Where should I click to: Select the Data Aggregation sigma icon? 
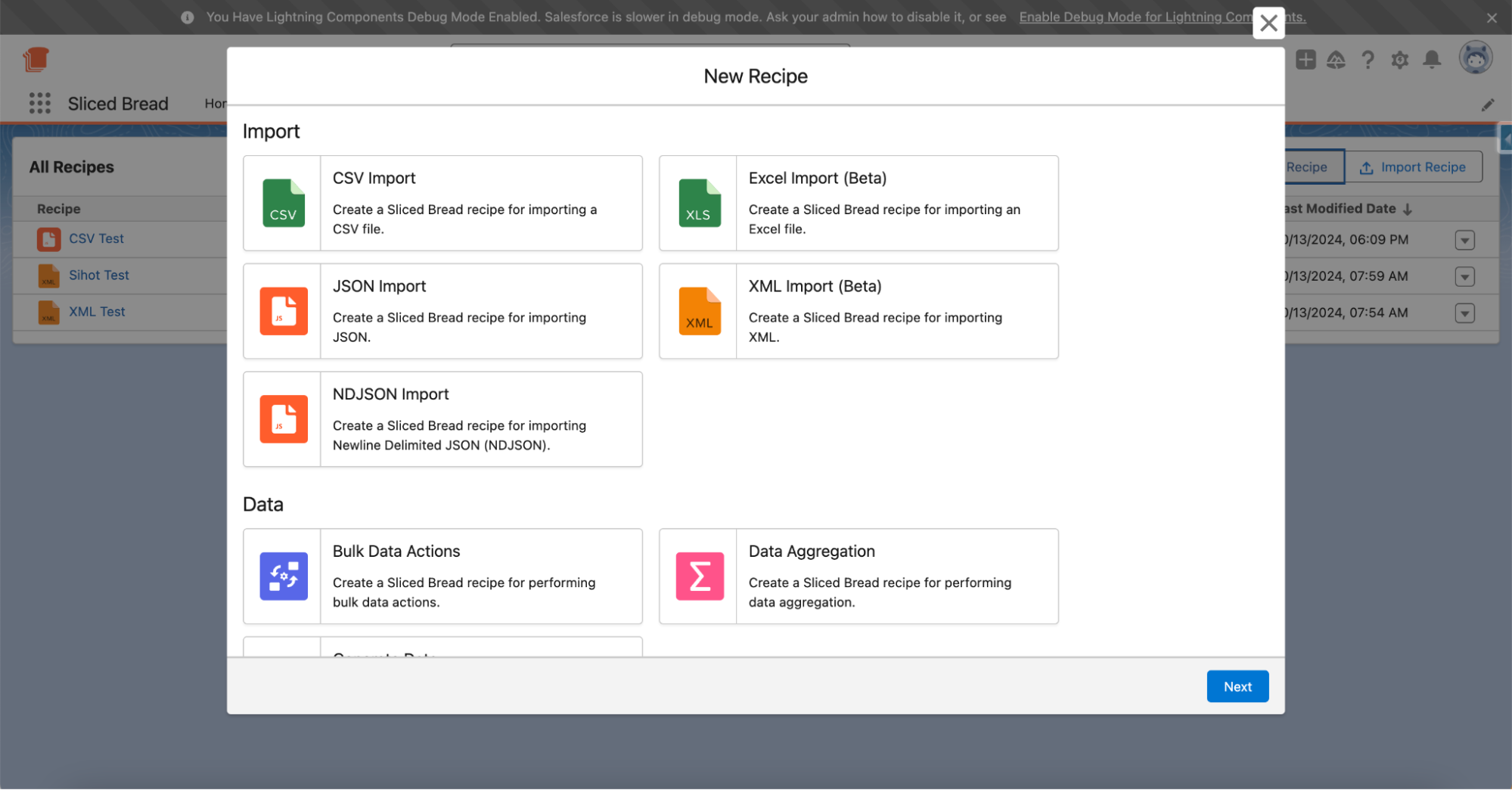[x=699, y=576]
